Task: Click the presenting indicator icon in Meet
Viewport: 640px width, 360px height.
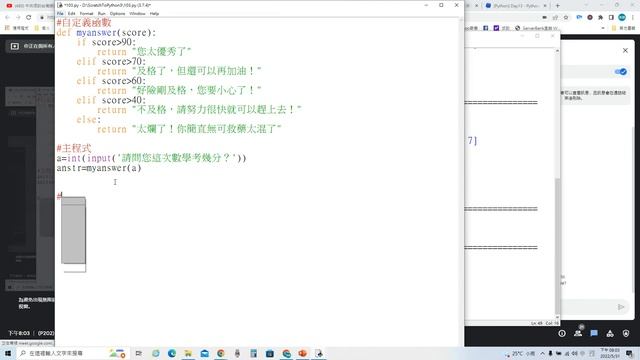Action: click(x=15, y=46)
